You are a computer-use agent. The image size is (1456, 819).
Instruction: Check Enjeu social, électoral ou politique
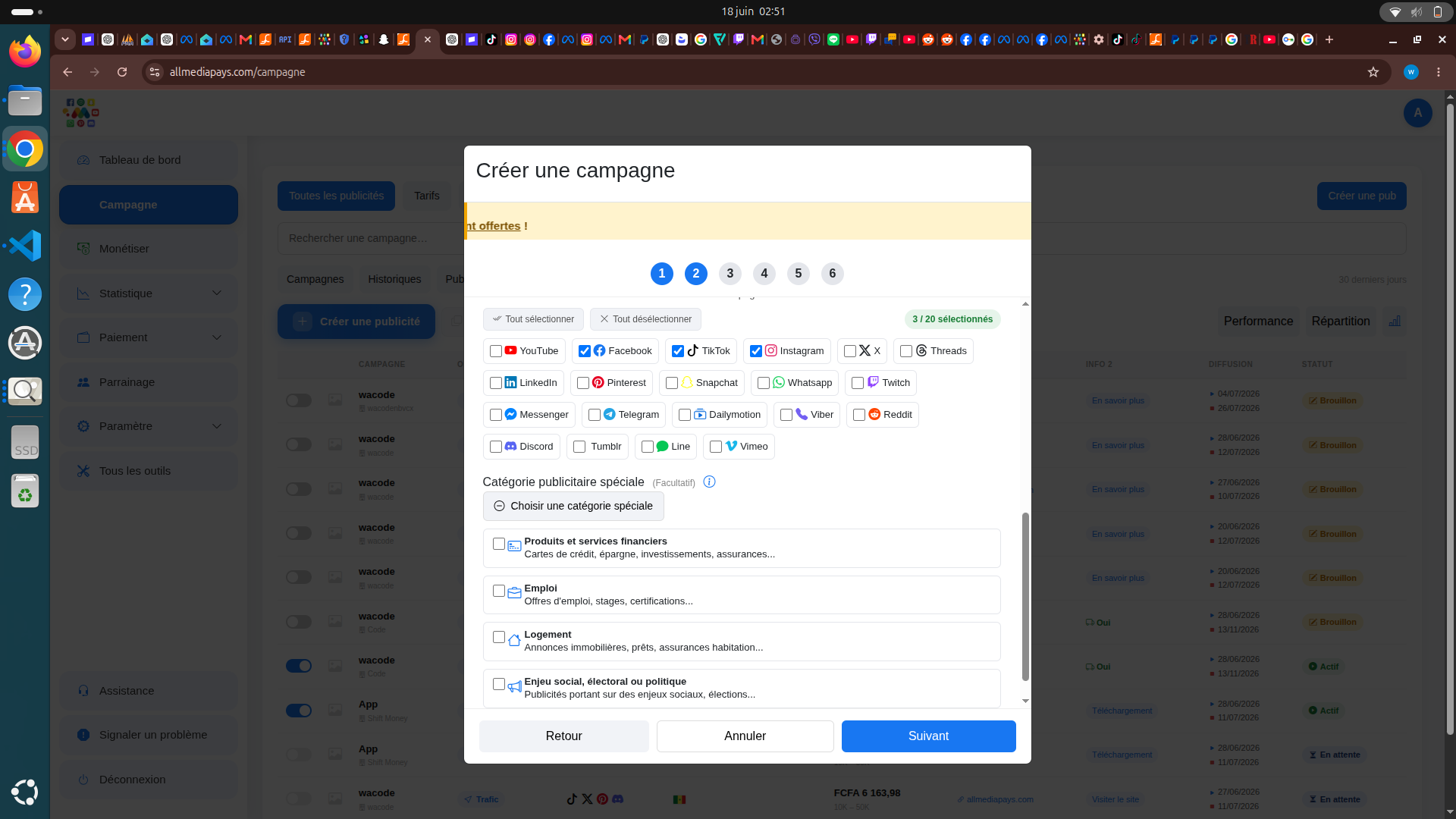[499, 684]
